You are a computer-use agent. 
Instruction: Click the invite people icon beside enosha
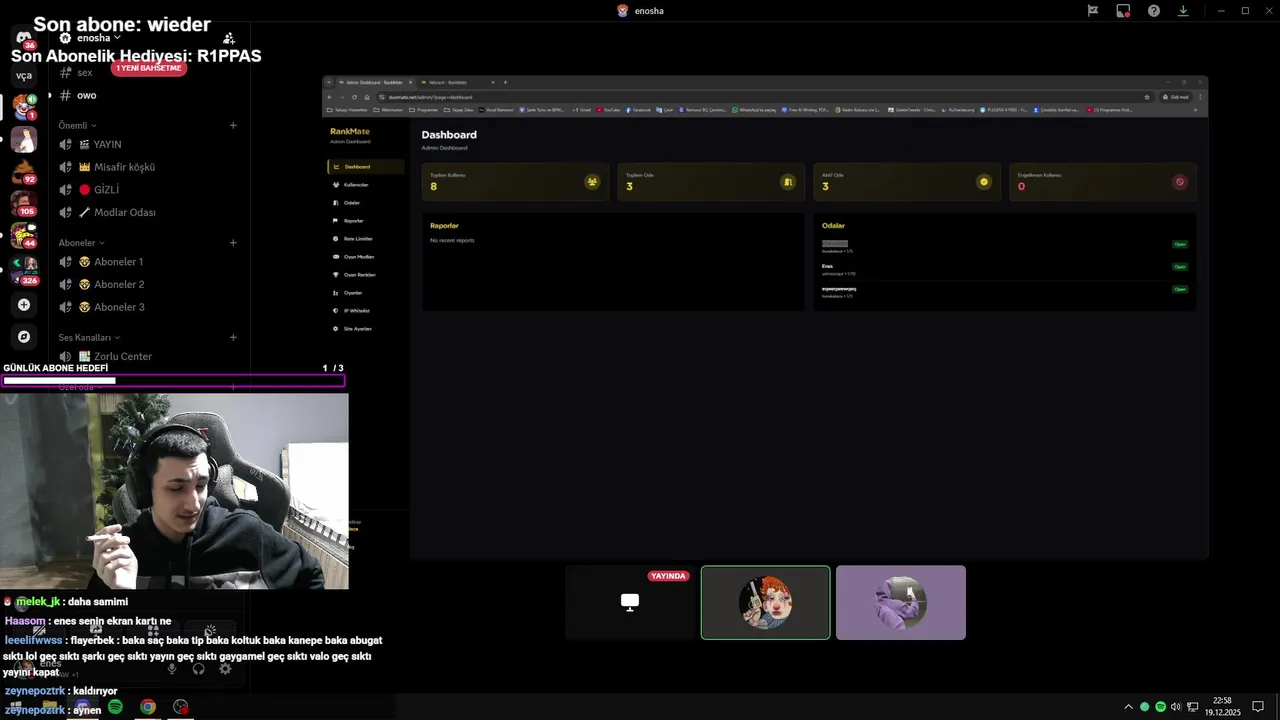(229, 38)
